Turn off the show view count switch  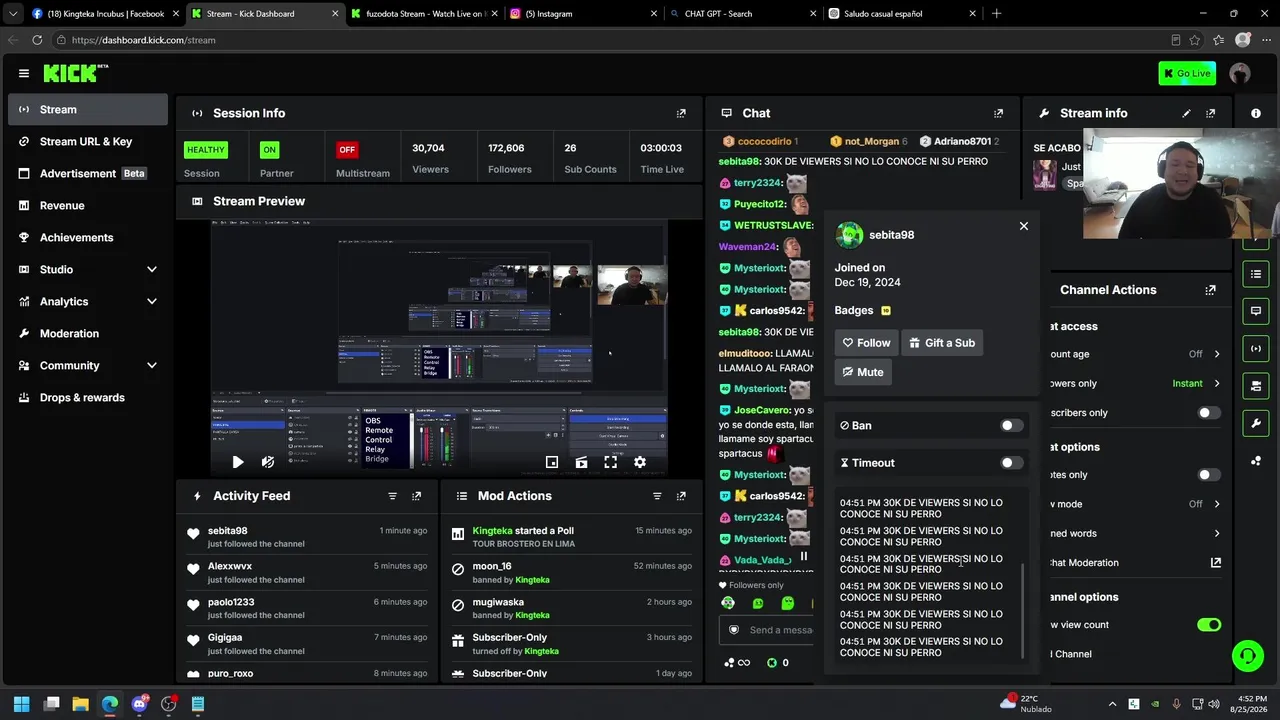click(1209, 625)
